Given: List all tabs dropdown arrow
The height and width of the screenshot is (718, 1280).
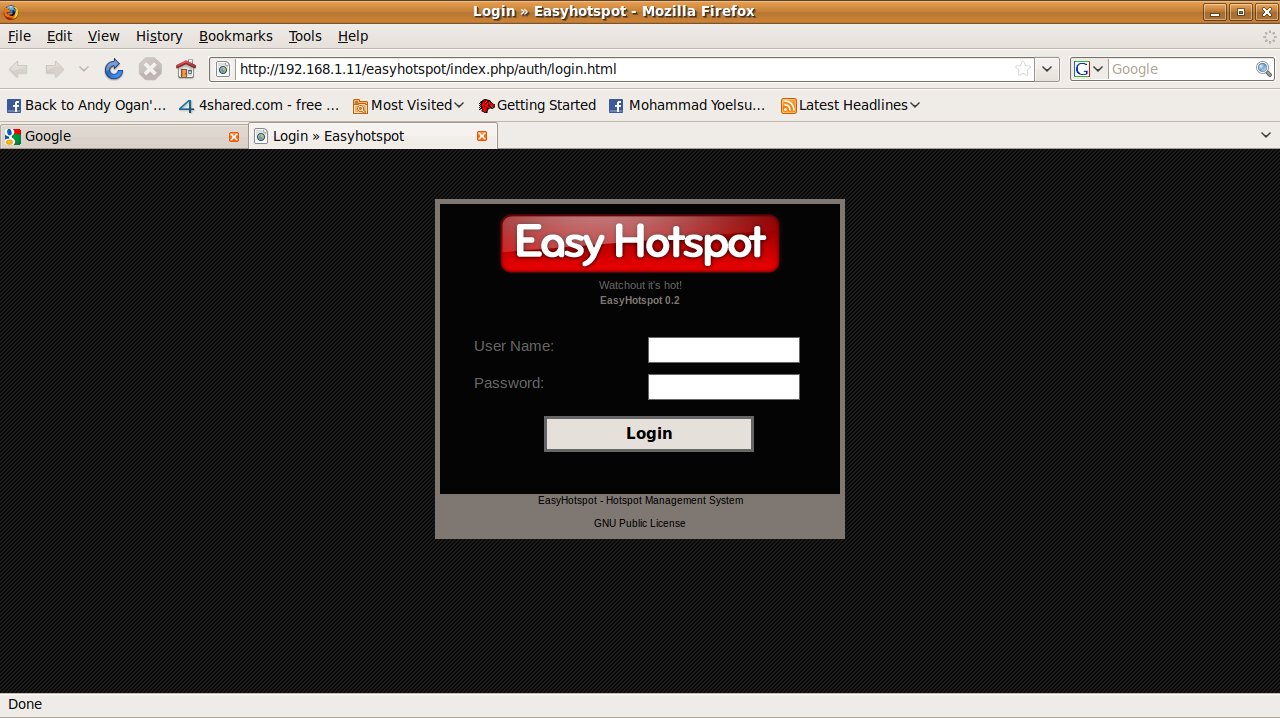Looking at the screenshot, I should (1264, 136).
